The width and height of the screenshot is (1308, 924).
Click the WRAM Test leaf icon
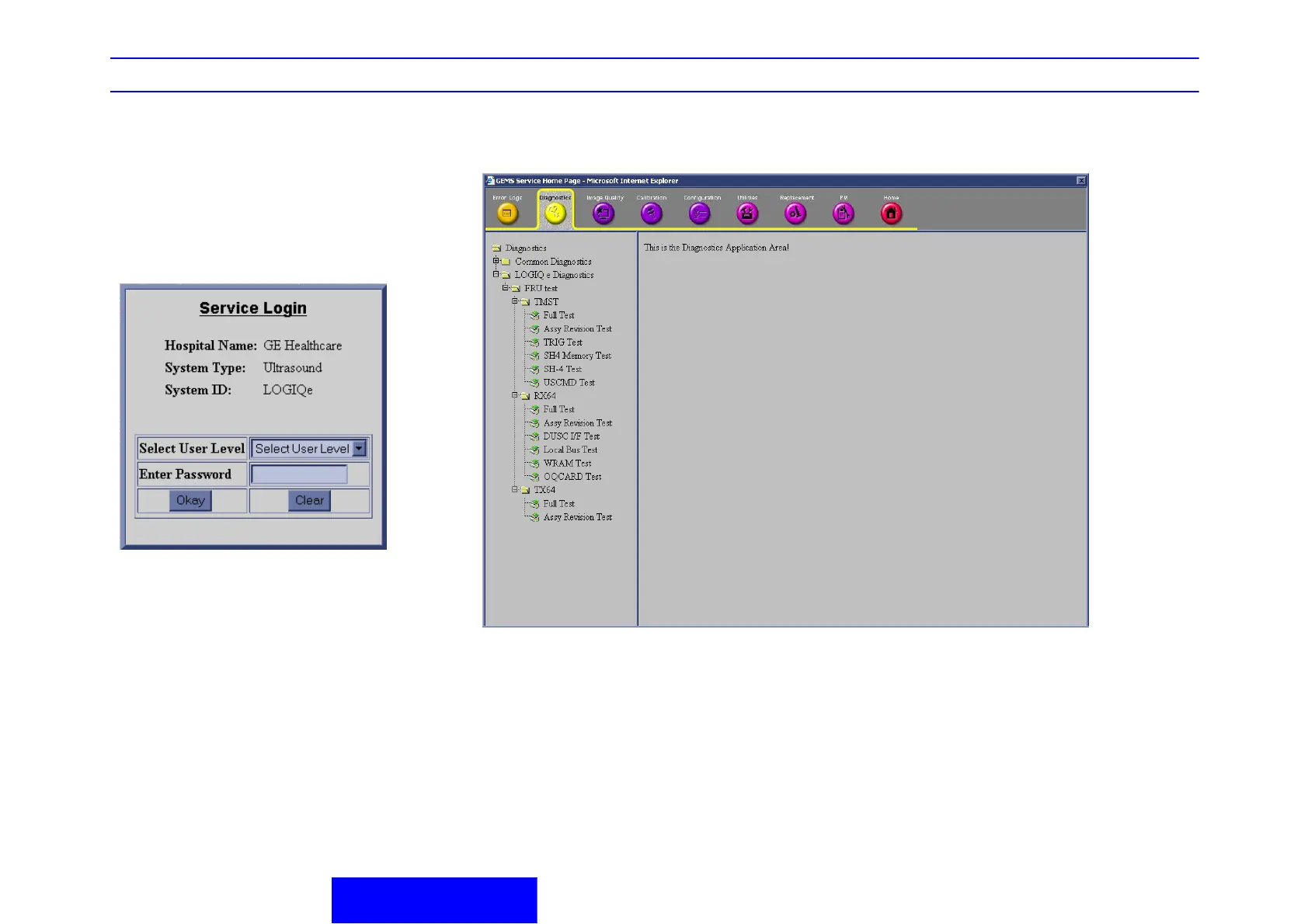tap(534, 464)
